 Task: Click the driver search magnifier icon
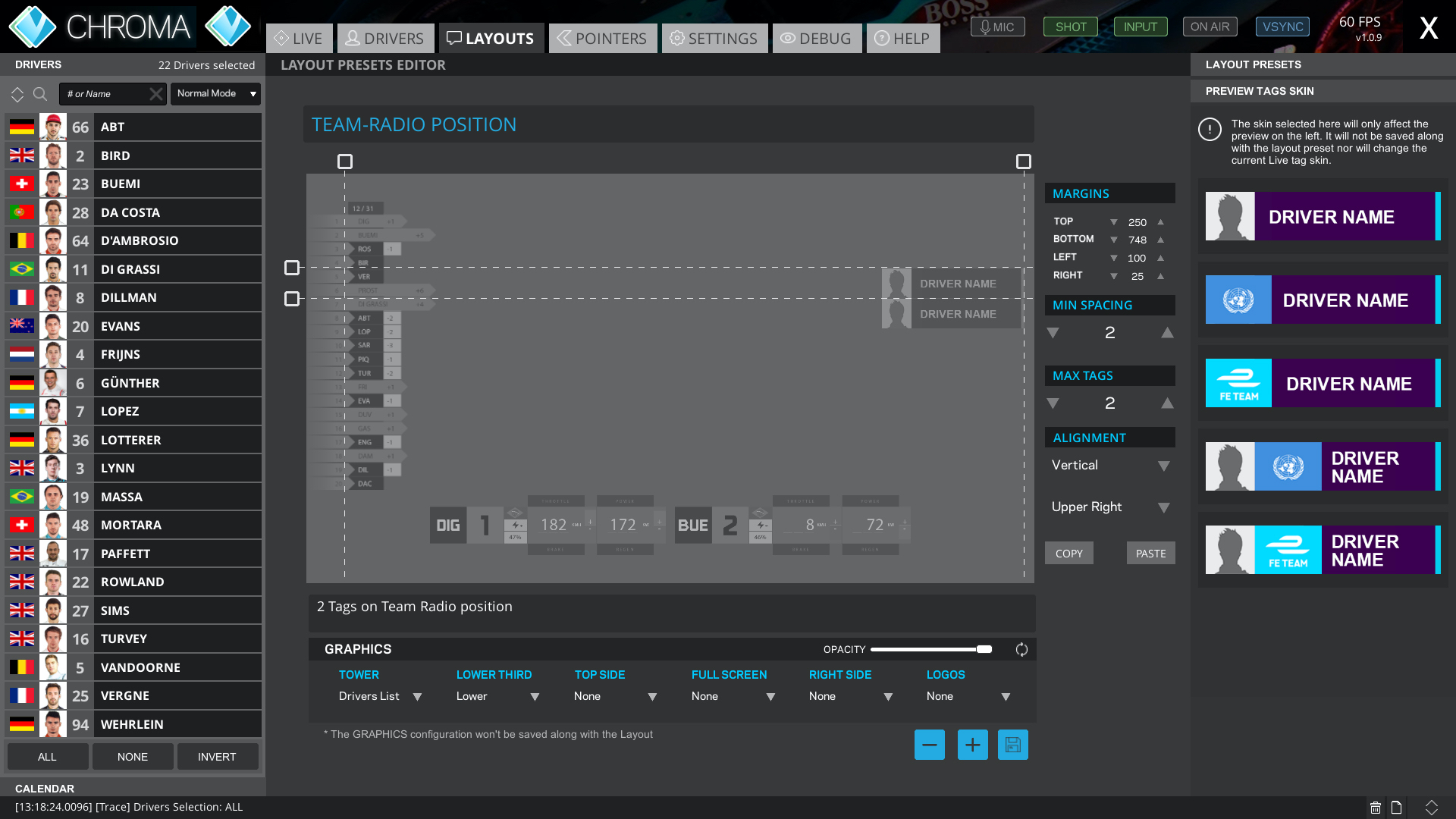click(x=40, y=94)
